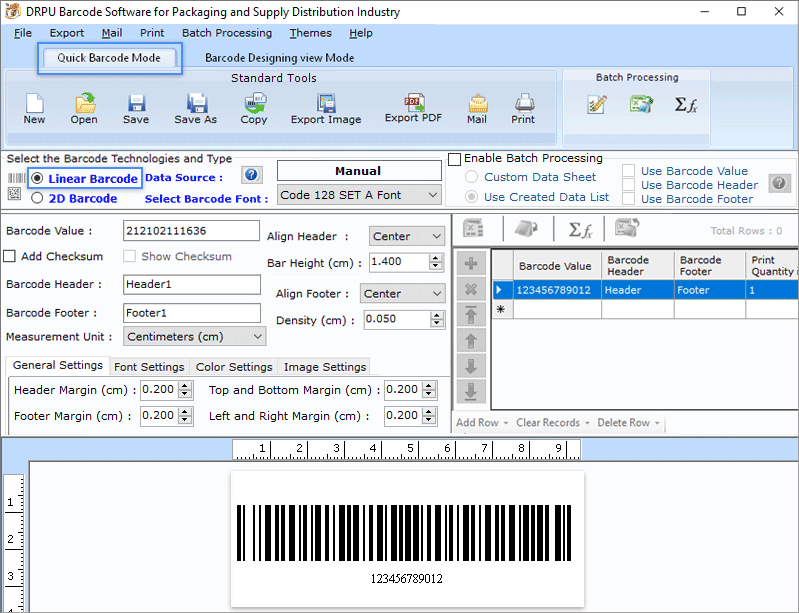This screenshot has height=613, width=799.
Task: Click the plus add row icon
Action: [471, 264]
